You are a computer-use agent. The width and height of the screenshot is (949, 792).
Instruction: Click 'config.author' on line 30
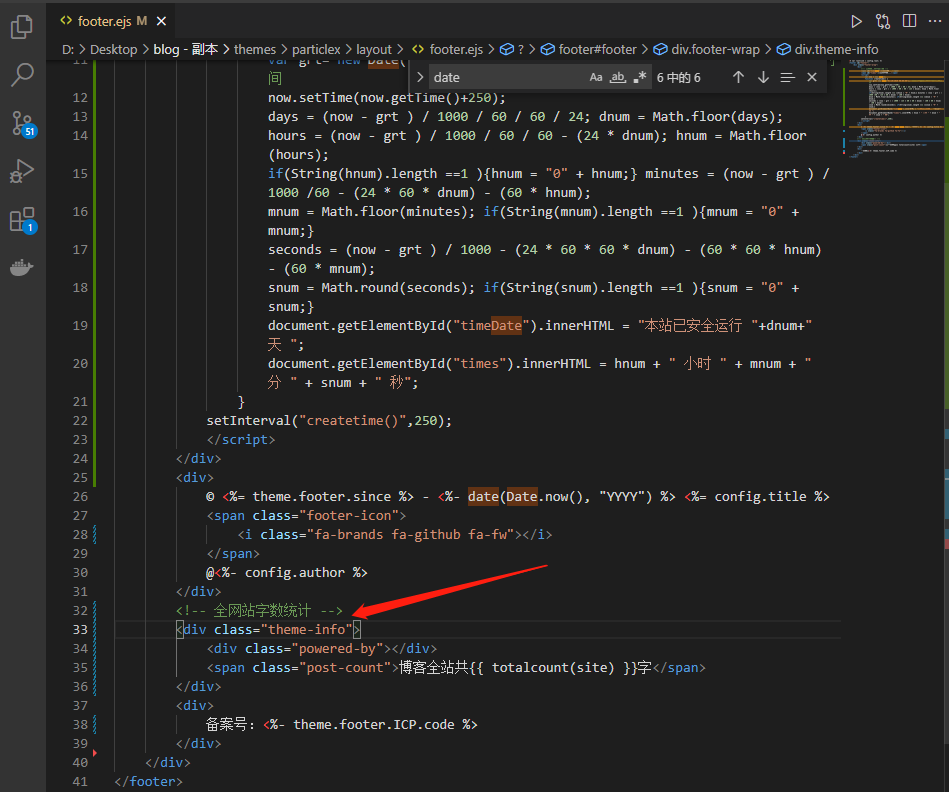point(295,572)
